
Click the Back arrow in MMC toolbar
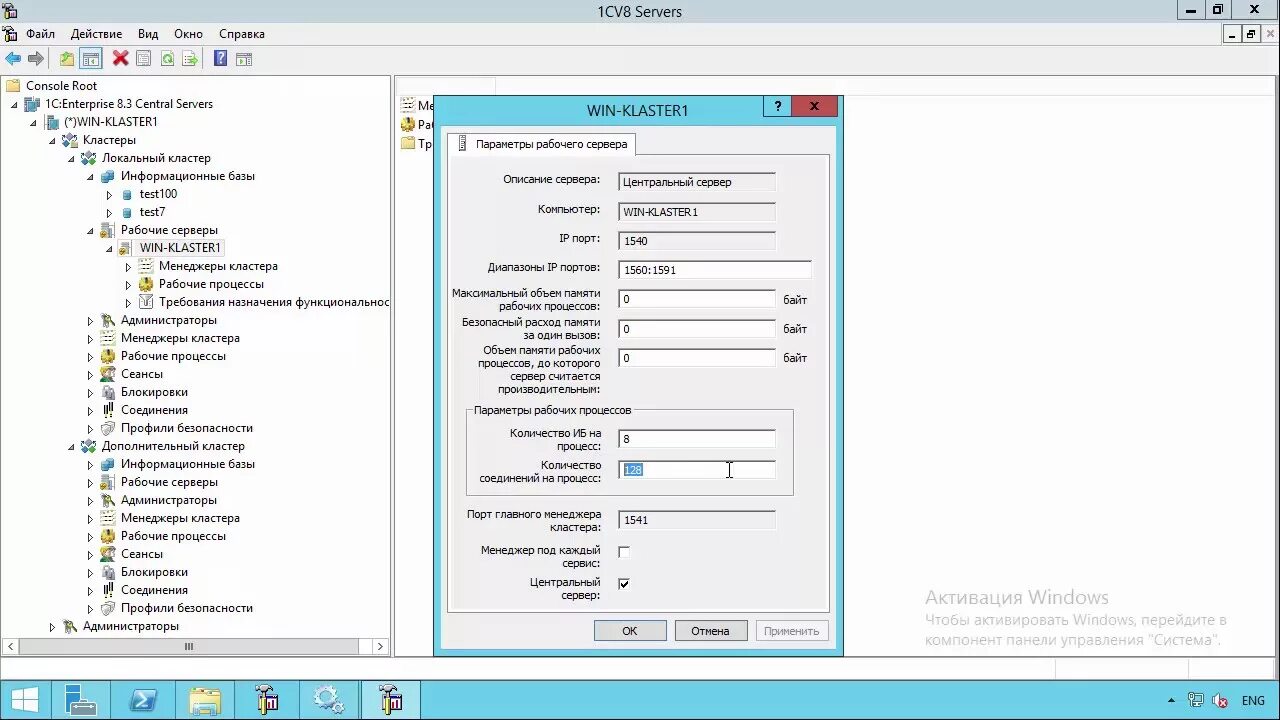[x=13, y=59]
